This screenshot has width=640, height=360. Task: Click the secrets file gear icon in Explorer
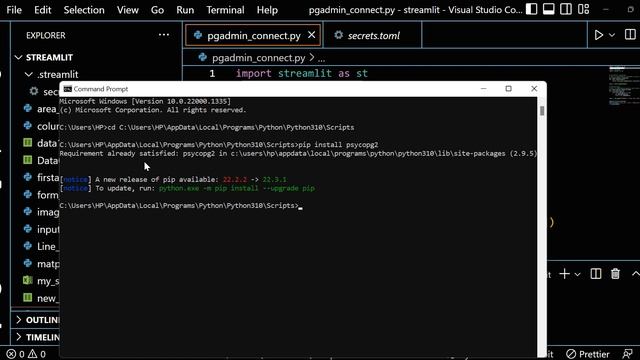[34, 91]
